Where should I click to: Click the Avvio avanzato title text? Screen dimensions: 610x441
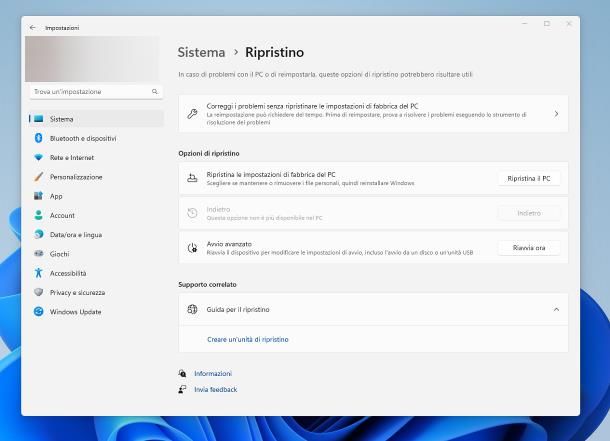(229, 244)
